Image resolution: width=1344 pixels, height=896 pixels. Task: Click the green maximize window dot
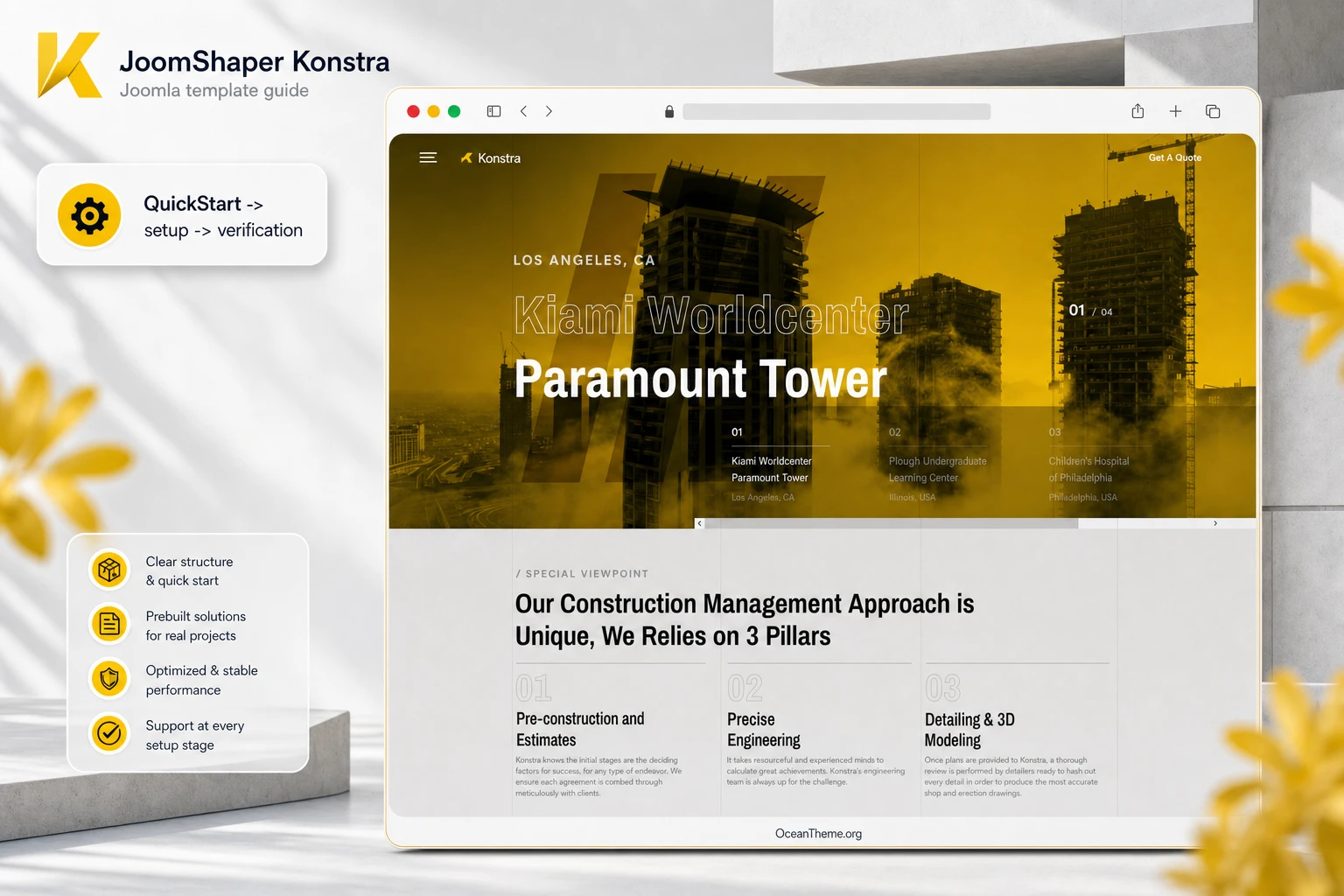[x=454, y=111]
